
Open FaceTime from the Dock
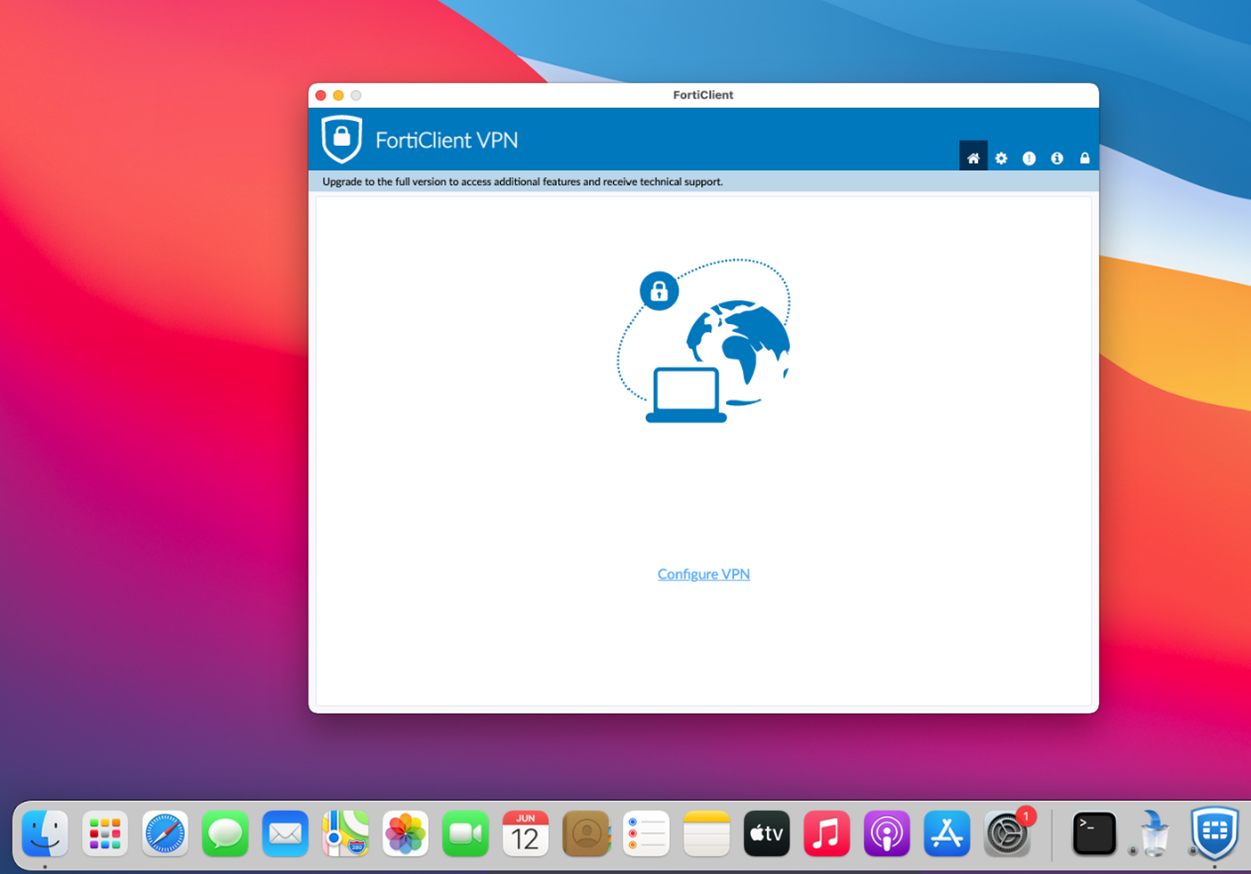(465, 833)
